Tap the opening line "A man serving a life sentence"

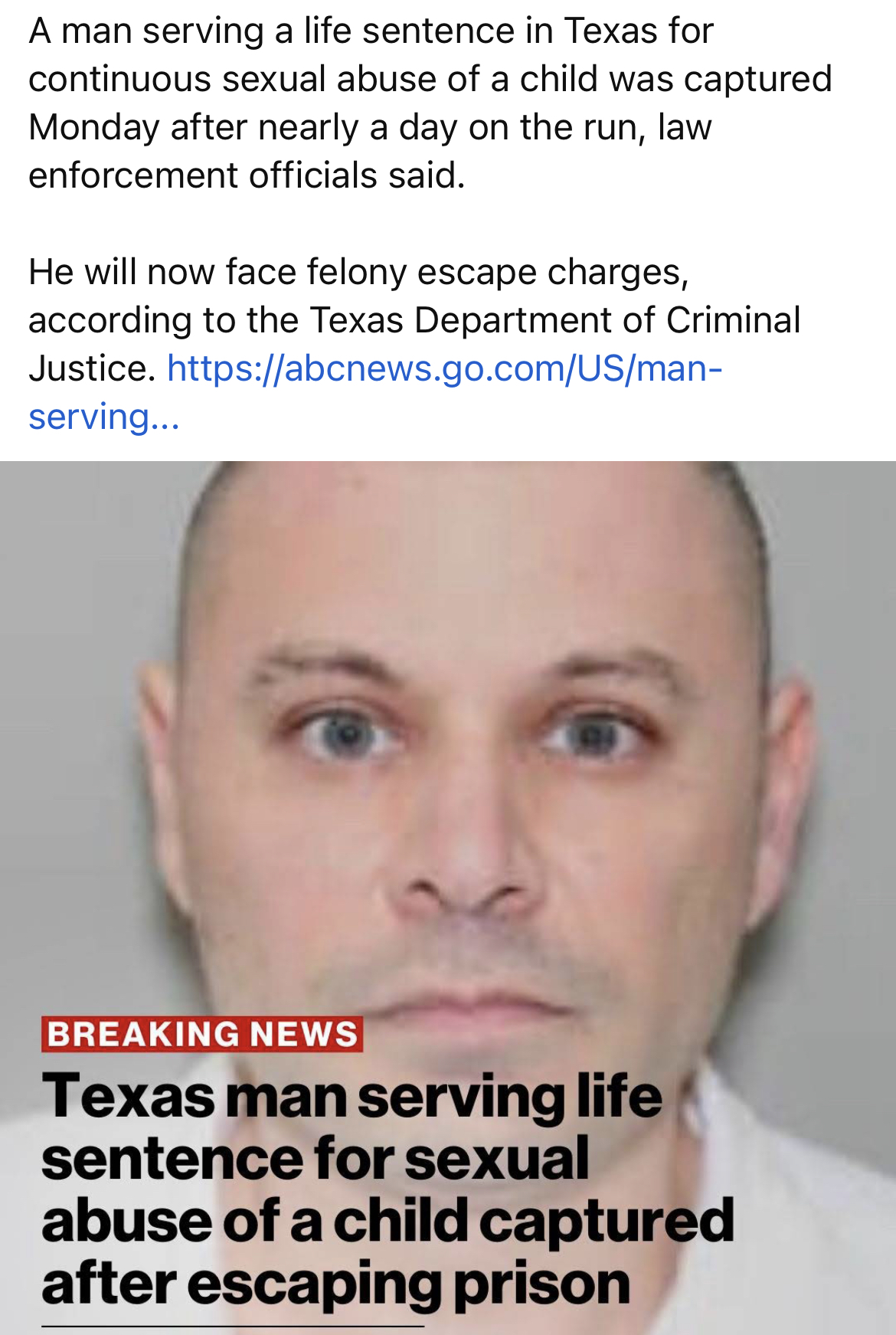tap(371, 31)
